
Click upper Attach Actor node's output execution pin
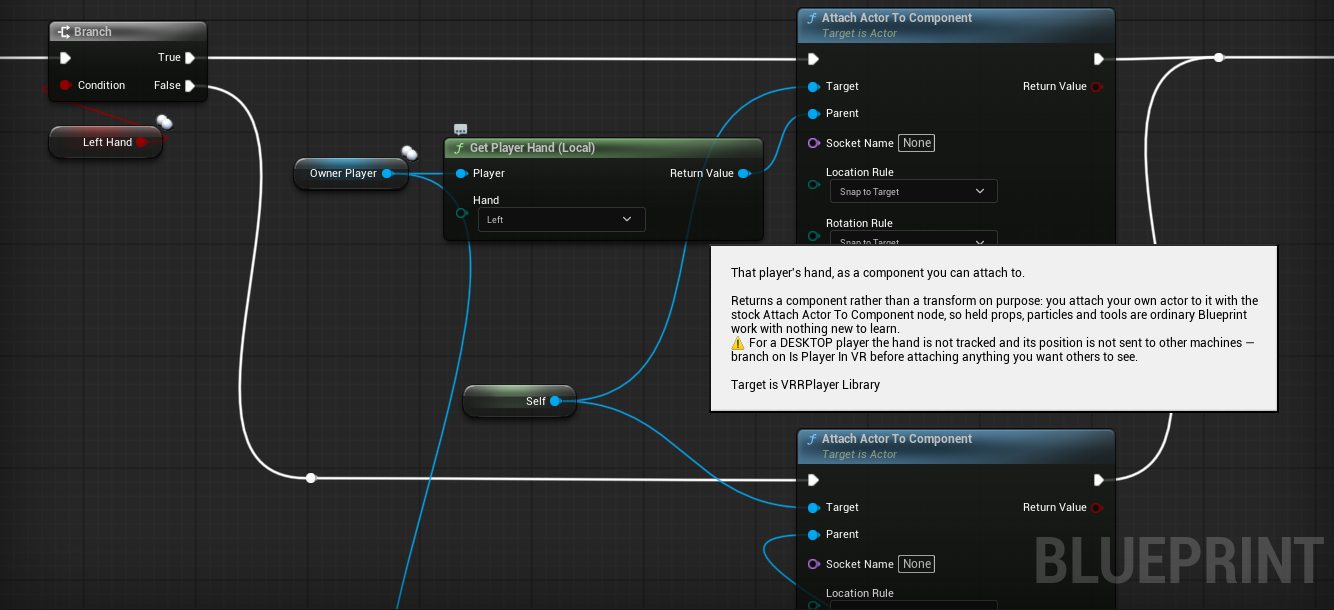(x=1098, y=59)
